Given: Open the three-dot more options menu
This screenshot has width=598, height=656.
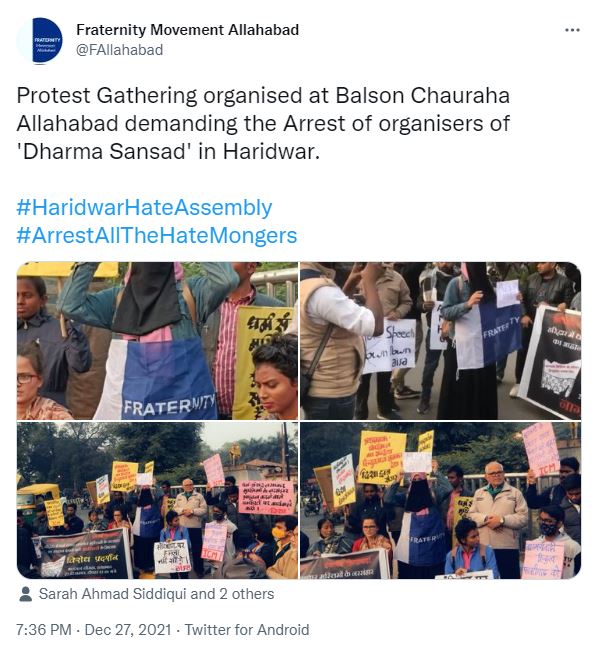Looking at the screenshot, I should pyautogui.click(x=572, y=30).
